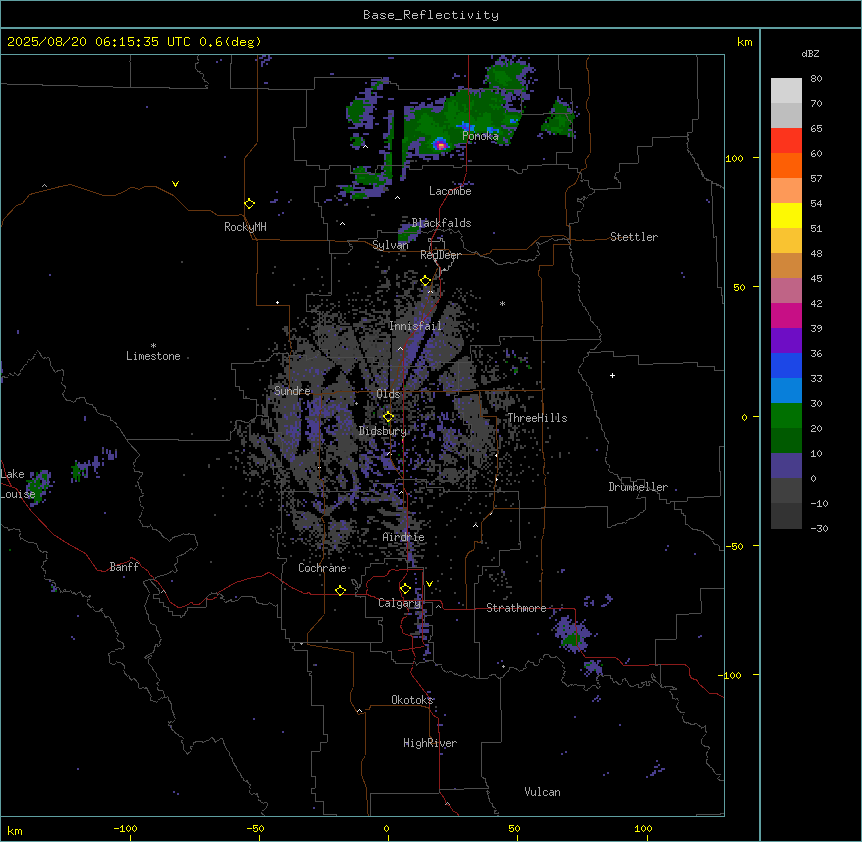
Task: Click the Ponoka city label
Action: click(480, 136)
